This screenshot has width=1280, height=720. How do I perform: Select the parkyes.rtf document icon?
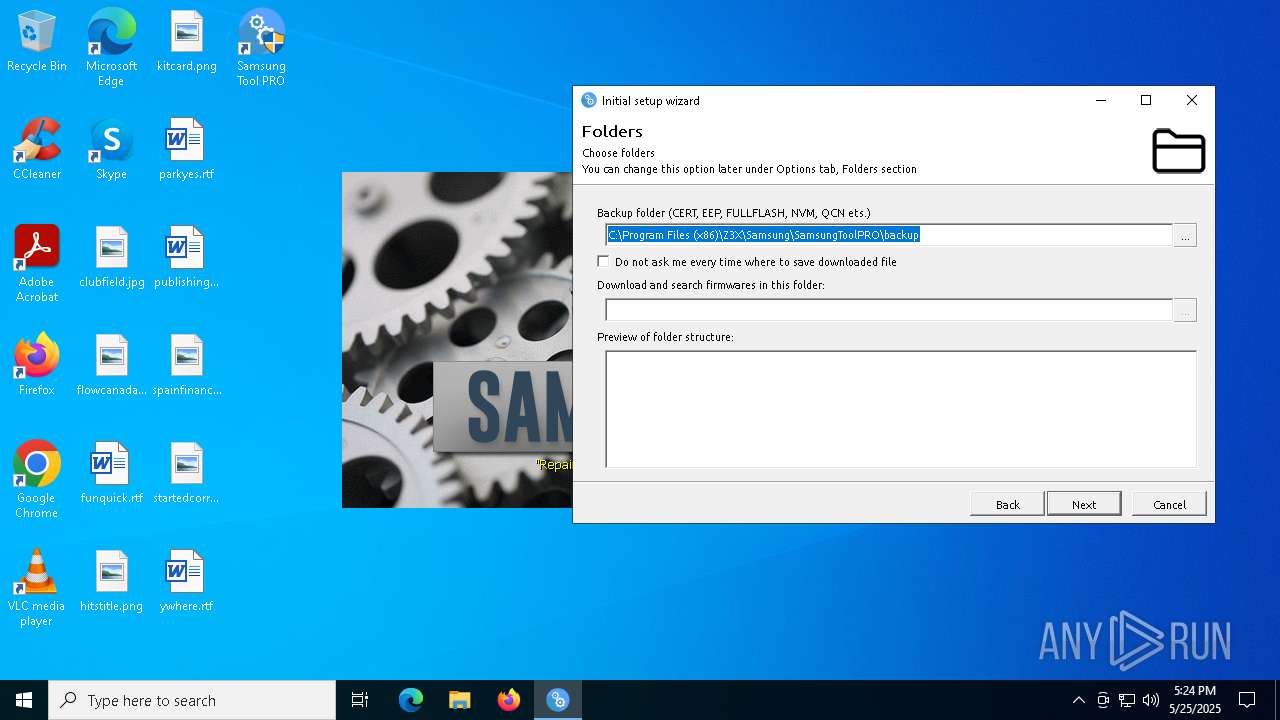(x=186, y=149)
